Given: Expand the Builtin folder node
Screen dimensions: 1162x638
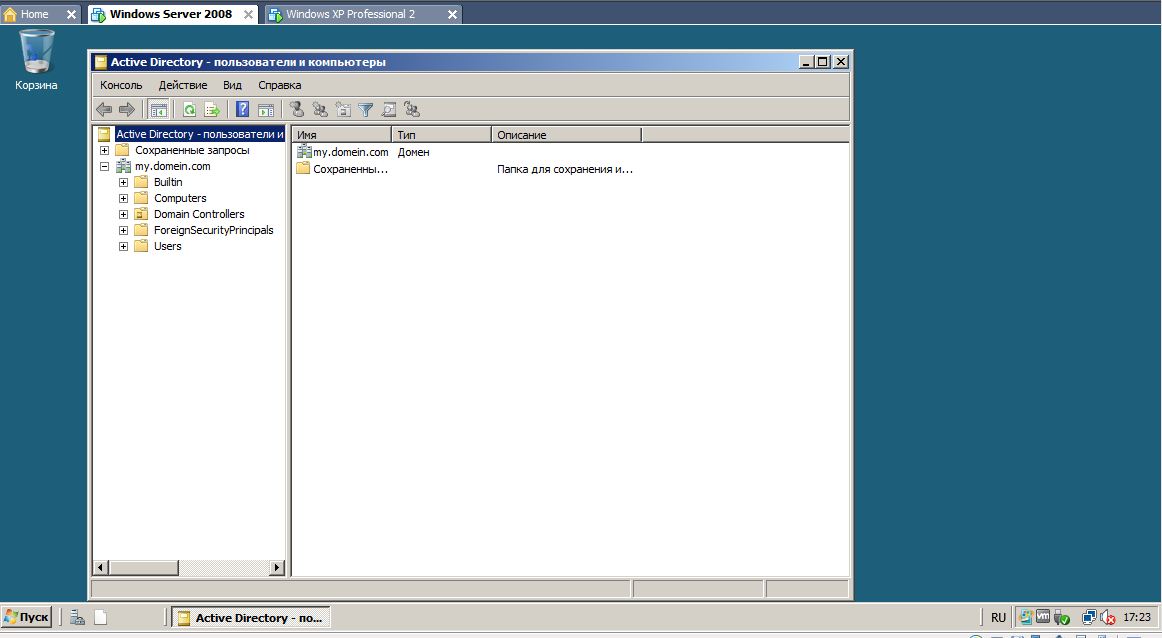Looking at the screenshot, I should pyautogui.click(x=123, y=182).
